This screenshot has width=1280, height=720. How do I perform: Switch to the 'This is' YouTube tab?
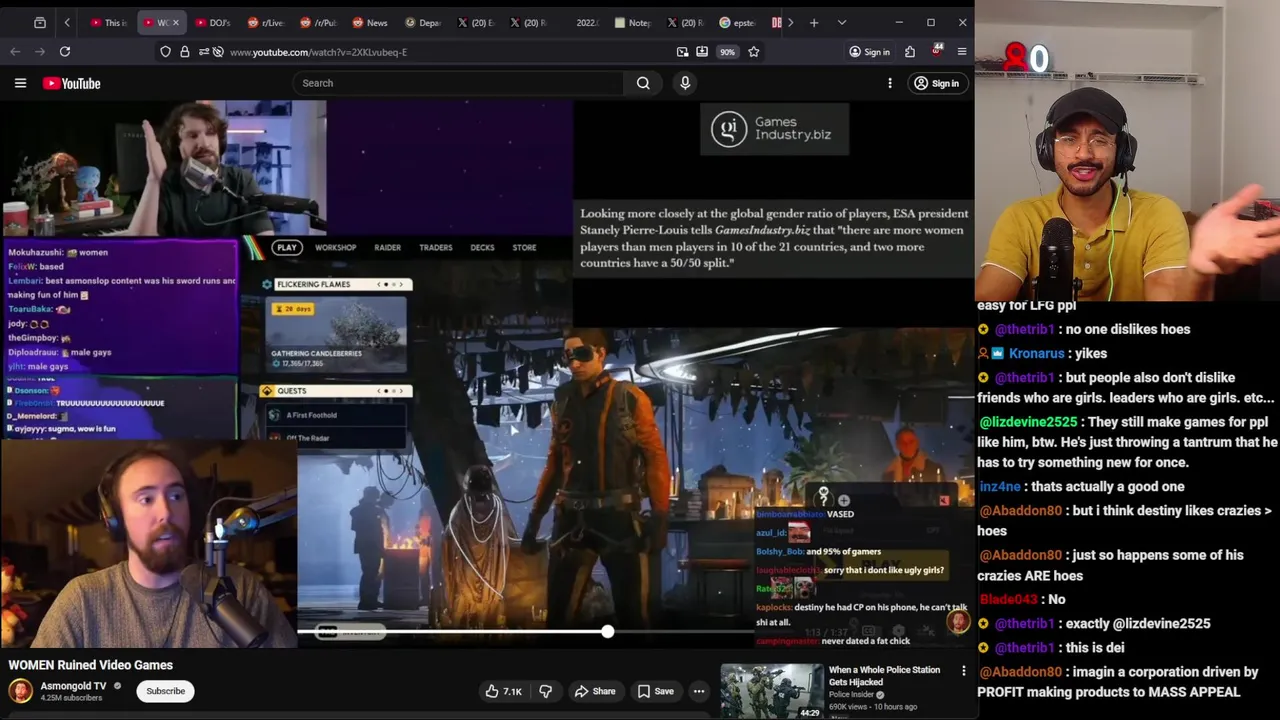pos(109,22)
